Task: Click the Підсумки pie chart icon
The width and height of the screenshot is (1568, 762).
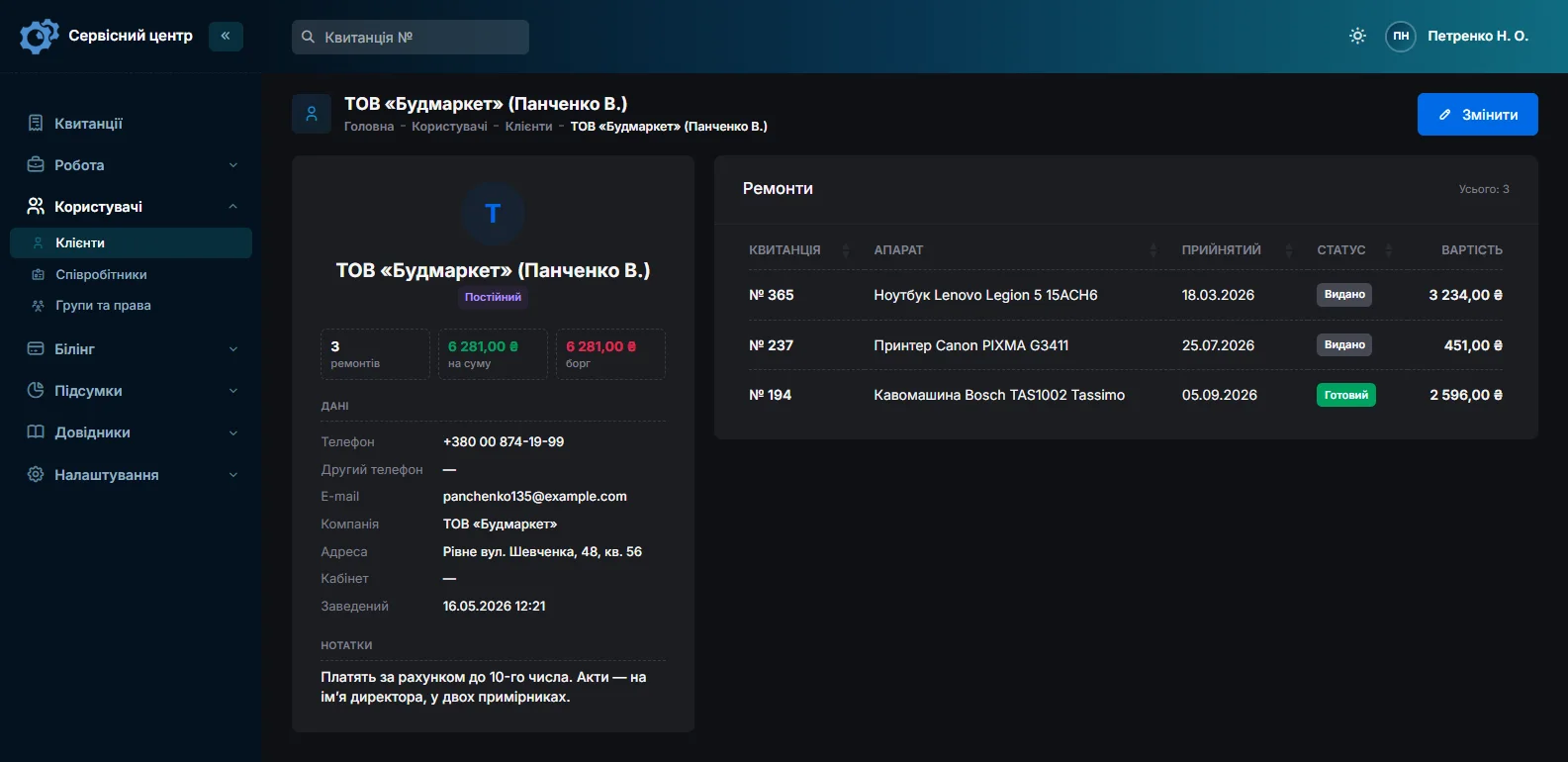Action: coord(36,390)
